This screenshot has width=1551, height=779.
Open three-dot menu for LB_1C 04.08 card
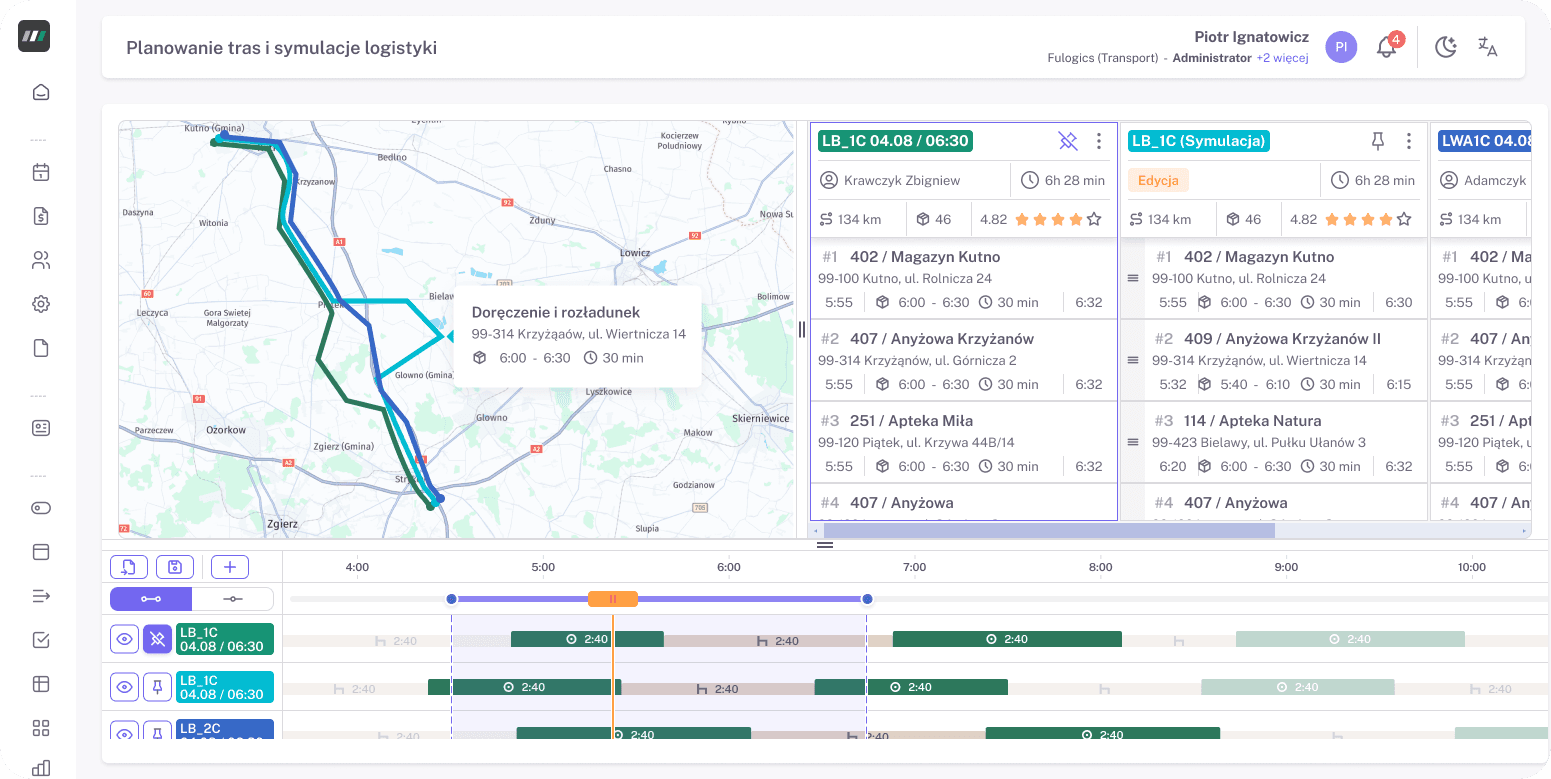point(1099,141)
